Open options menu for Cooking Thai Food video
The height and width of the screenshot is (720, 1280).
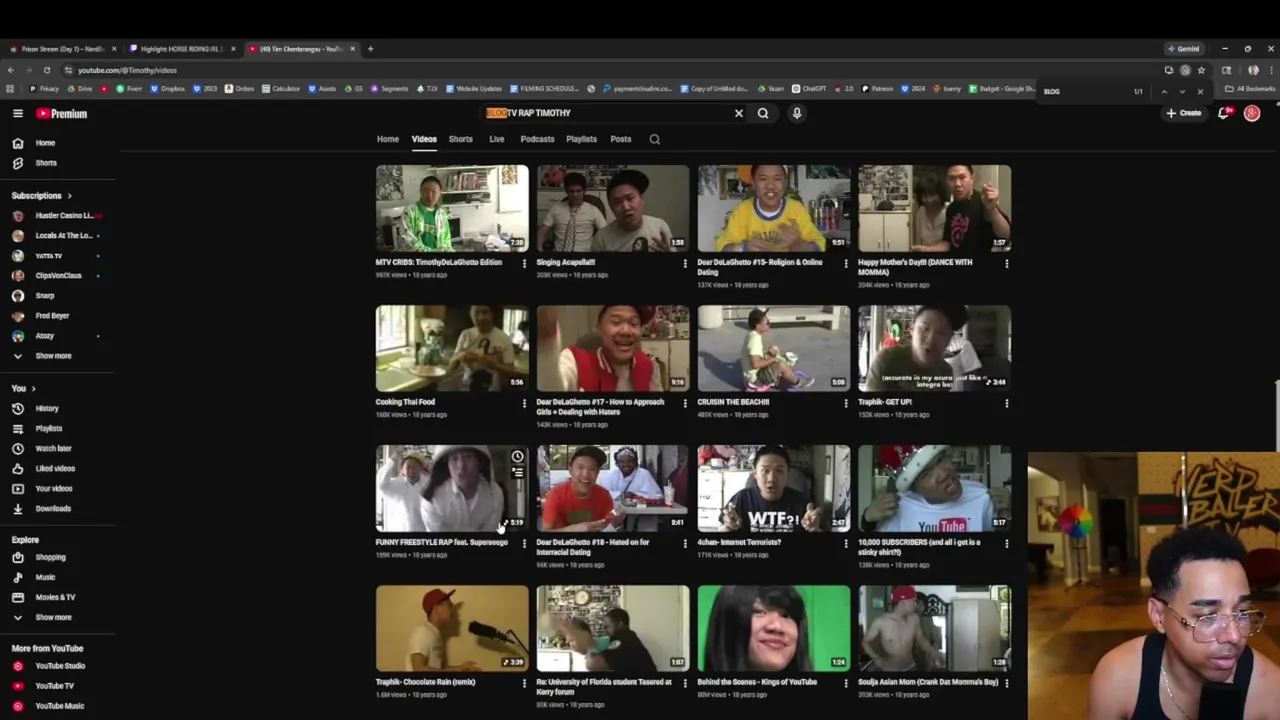[x=524, y=404]
